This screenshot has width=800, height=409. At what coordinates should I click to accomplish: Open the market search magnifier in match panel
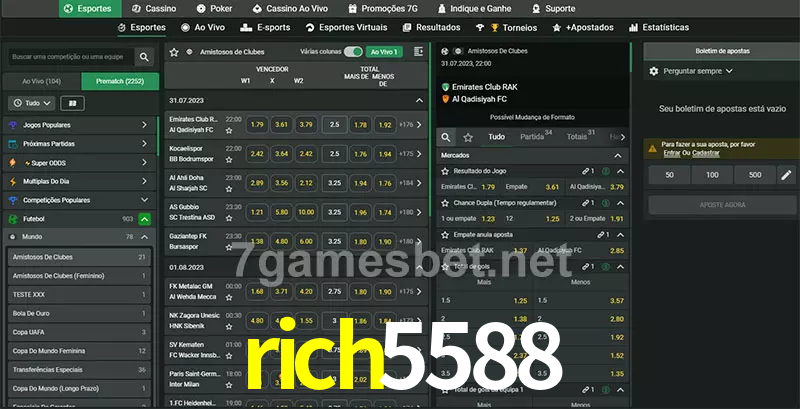click(x=446, y=136)
